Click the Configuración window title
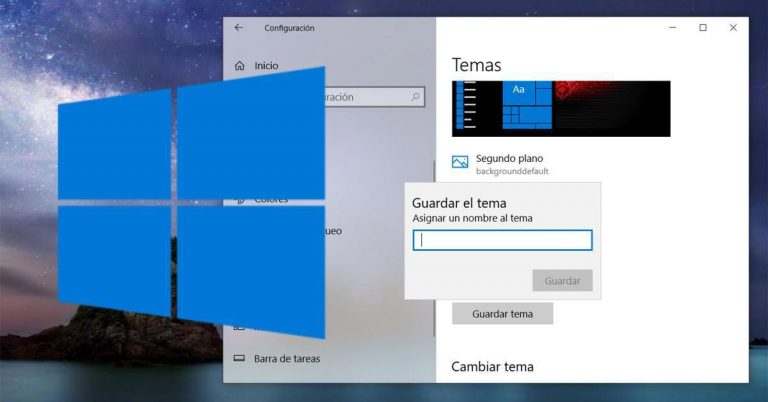 pyautogui.click(x=289, y=28)
